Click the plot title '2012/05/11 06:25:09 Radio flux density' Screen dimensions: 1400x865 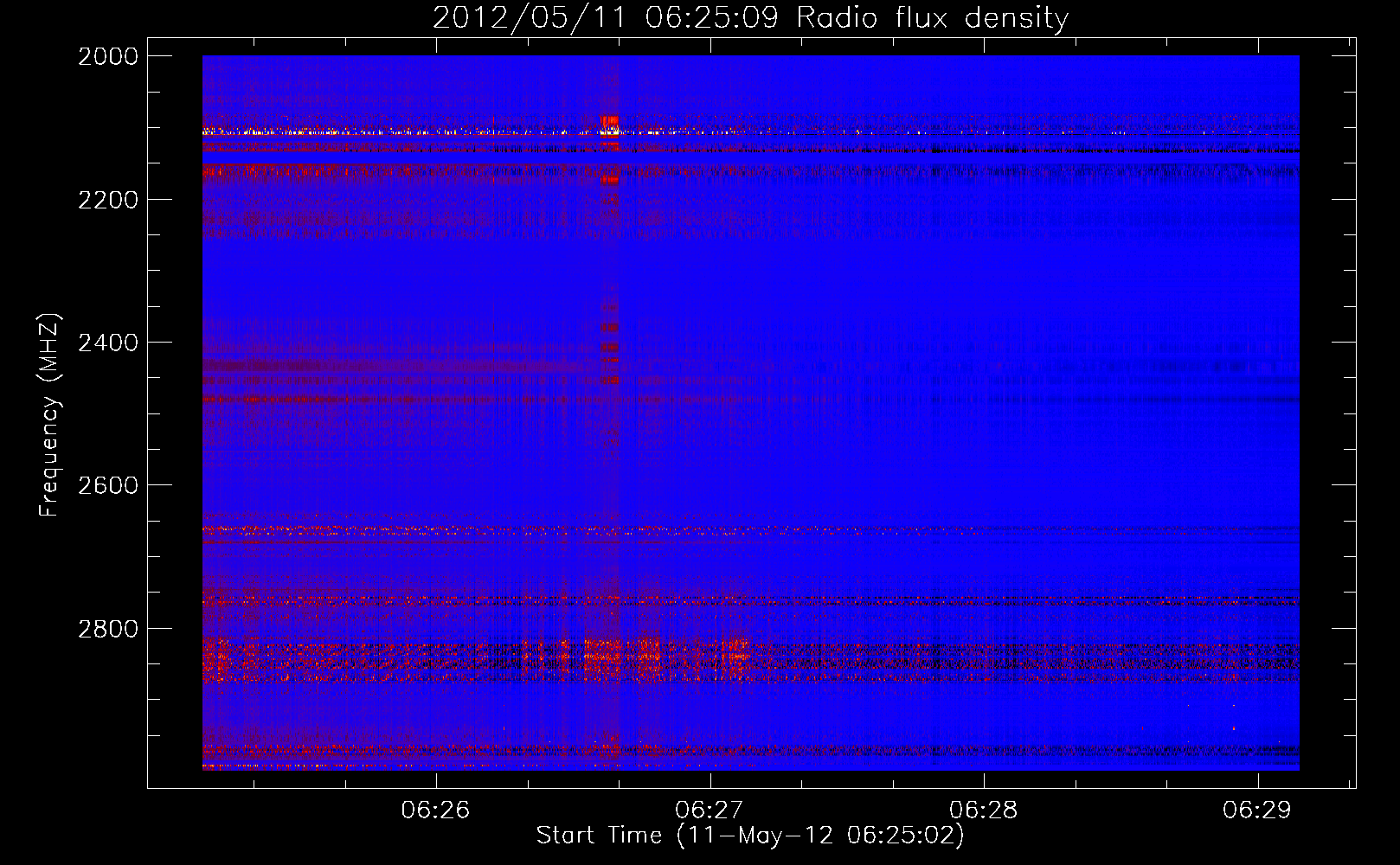[750, 17]
